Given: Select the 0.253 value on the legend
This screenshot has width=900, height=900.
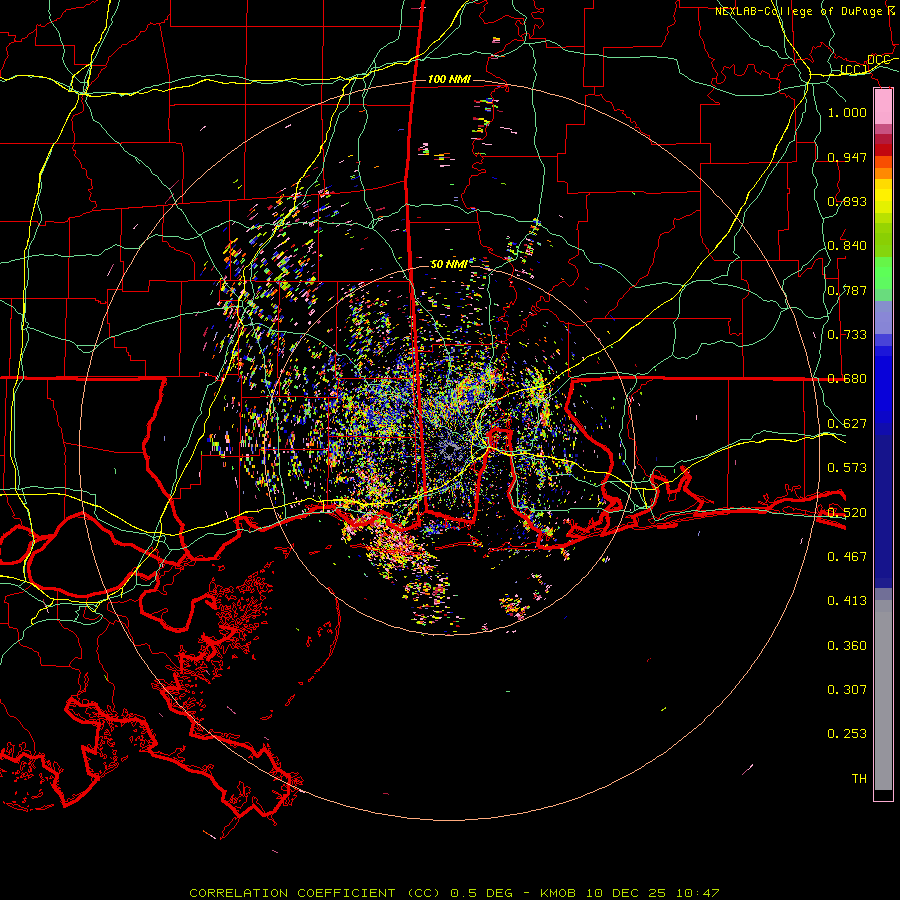Looking at the screenshot, I should (847, 734).
